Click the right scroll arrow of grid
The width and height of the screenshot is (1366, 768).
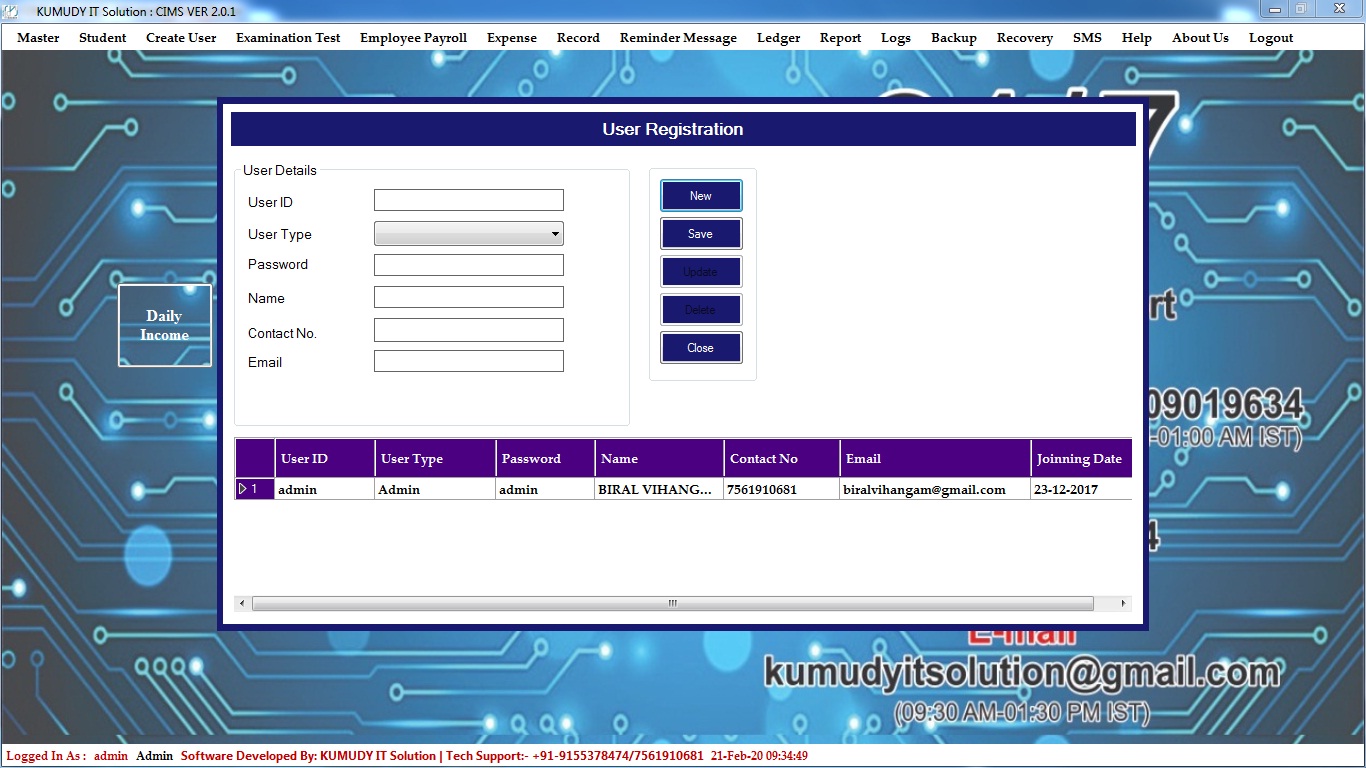click(x=1124, y=604)
